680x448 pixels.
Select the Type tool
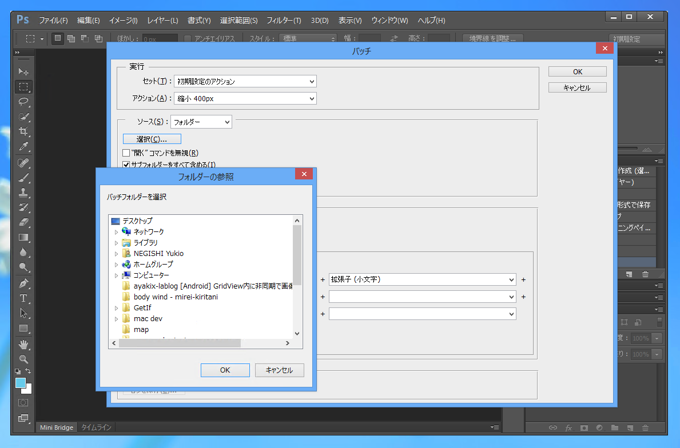click(x=23, y=298)
